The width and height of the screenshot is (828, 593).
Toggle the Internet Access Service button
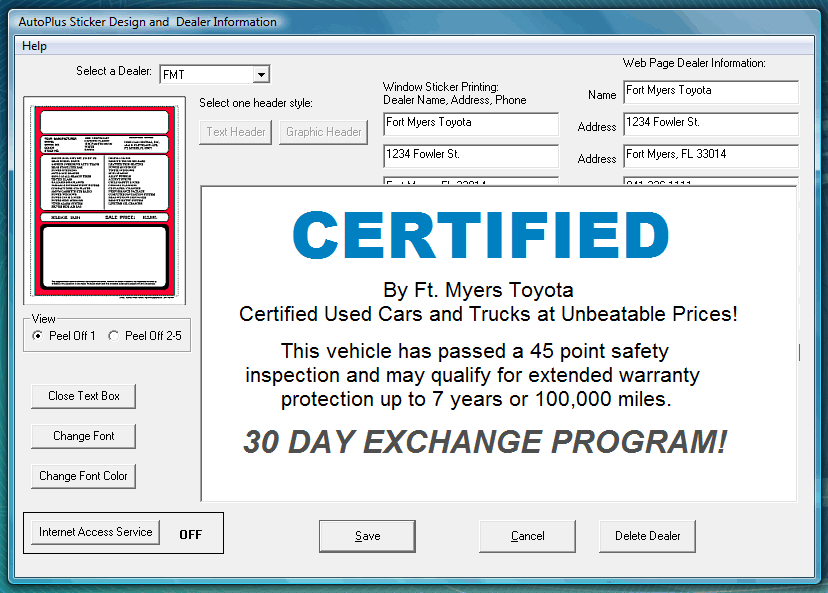pyautogui.click(x=96, y=532)
